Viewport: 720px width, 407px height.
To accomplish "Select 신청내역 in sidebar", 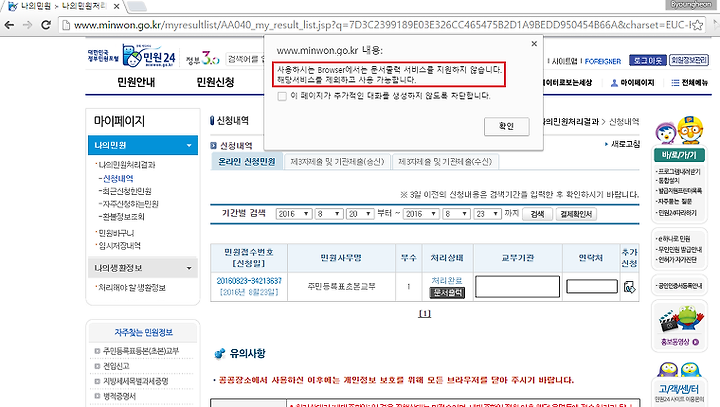I will click(x=118, y=178).
